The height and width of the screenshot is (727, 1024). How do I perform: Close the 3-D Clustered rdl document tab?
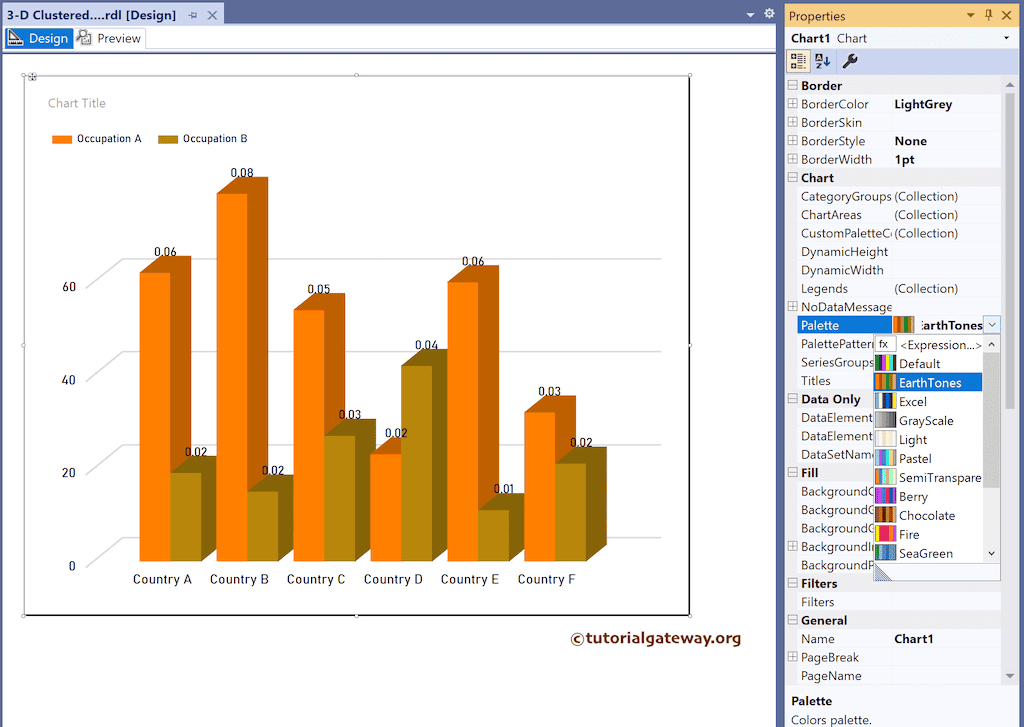pyautogui.click(x=212, y=15)
